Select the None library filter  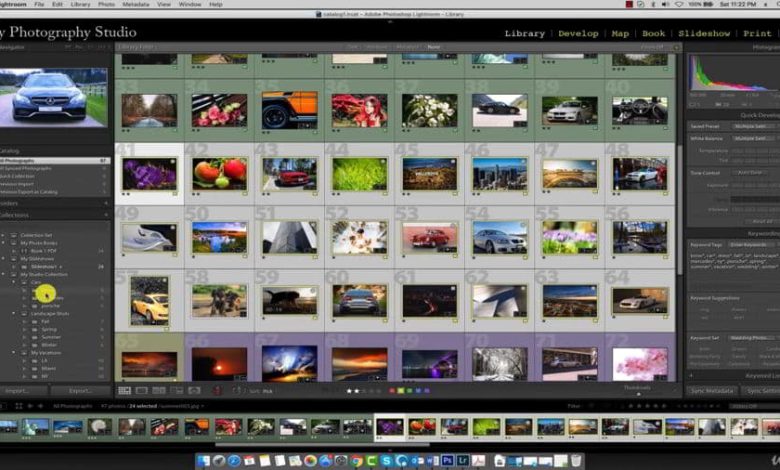pyautogui.click(x=434, y=47)
